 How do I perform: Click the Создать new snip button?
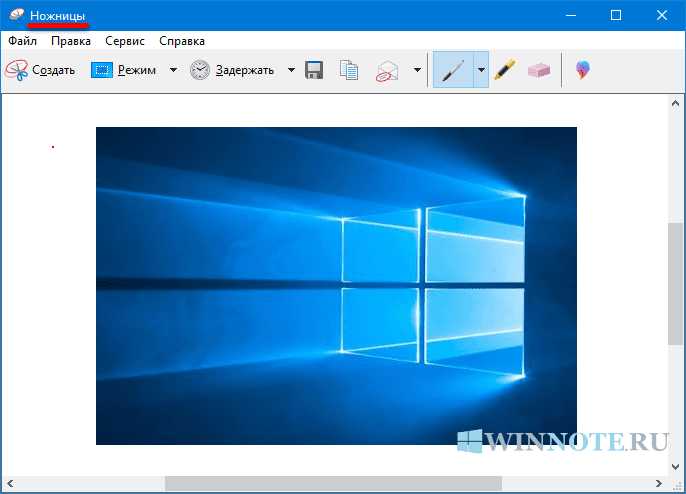click(40, 70)
